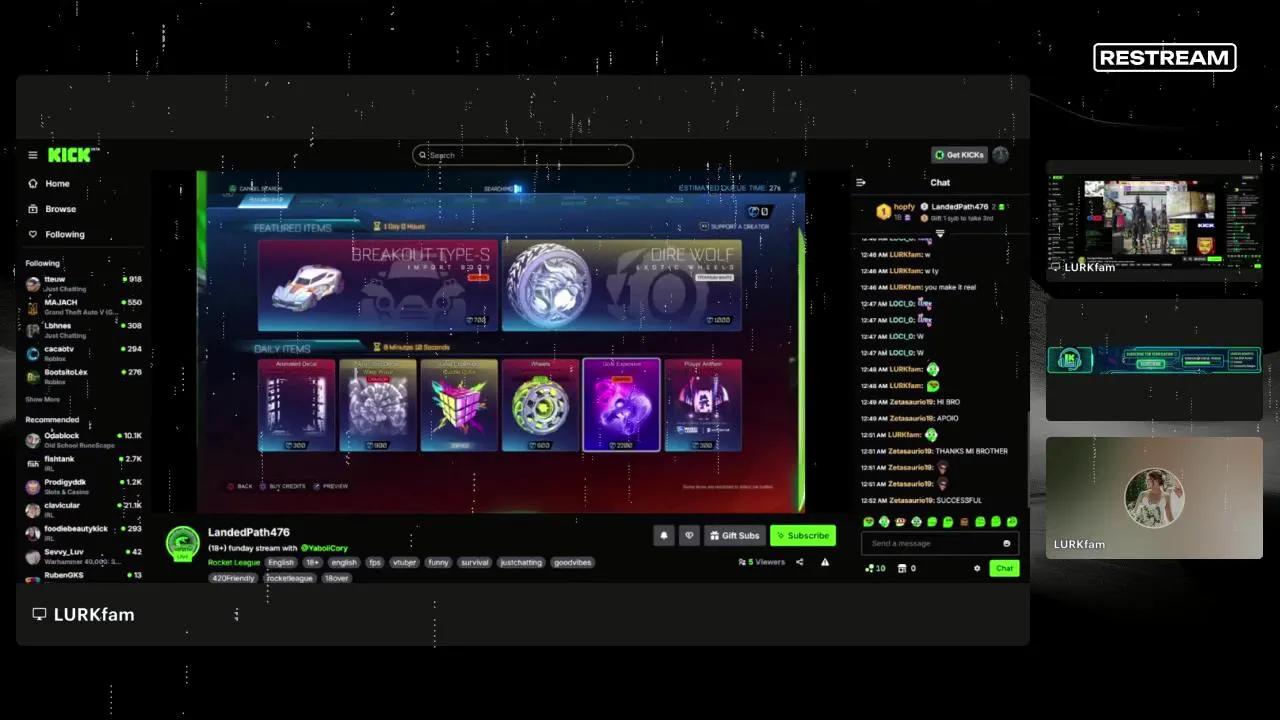This screenshot has height=720, width=1280.
Task: Select the survival stream tag
Action: (475, 562)
